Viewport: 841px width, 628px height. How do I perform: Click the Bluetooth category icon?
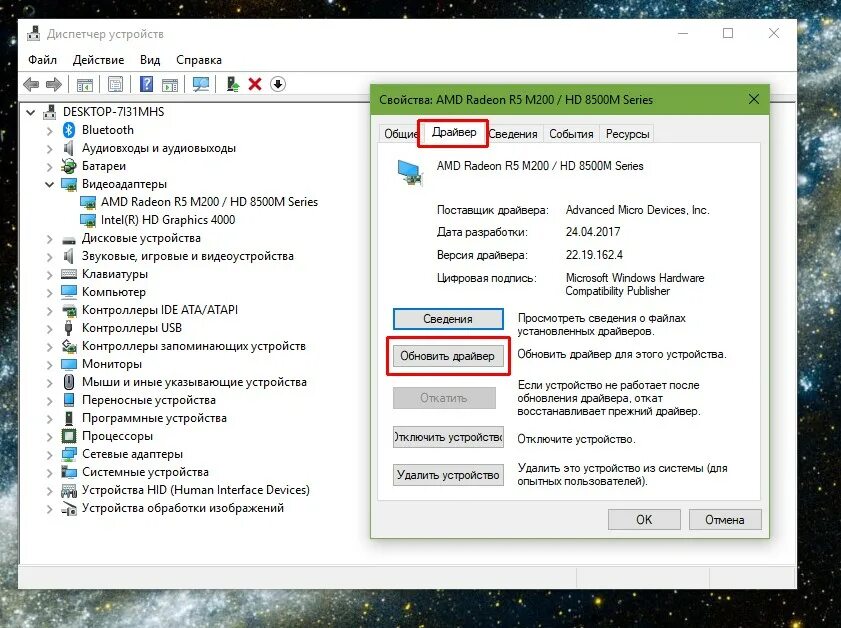pyautogui.click(x=69, y=130)
